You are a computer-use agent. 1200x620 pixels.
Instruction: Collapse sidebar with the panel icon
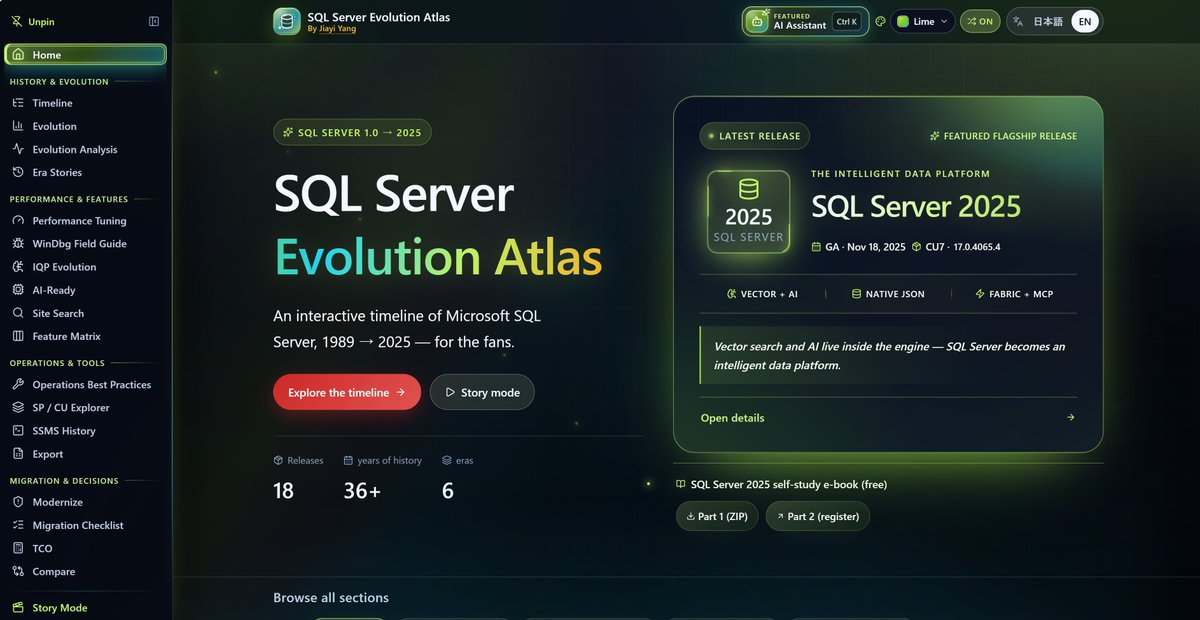(154, 21)
